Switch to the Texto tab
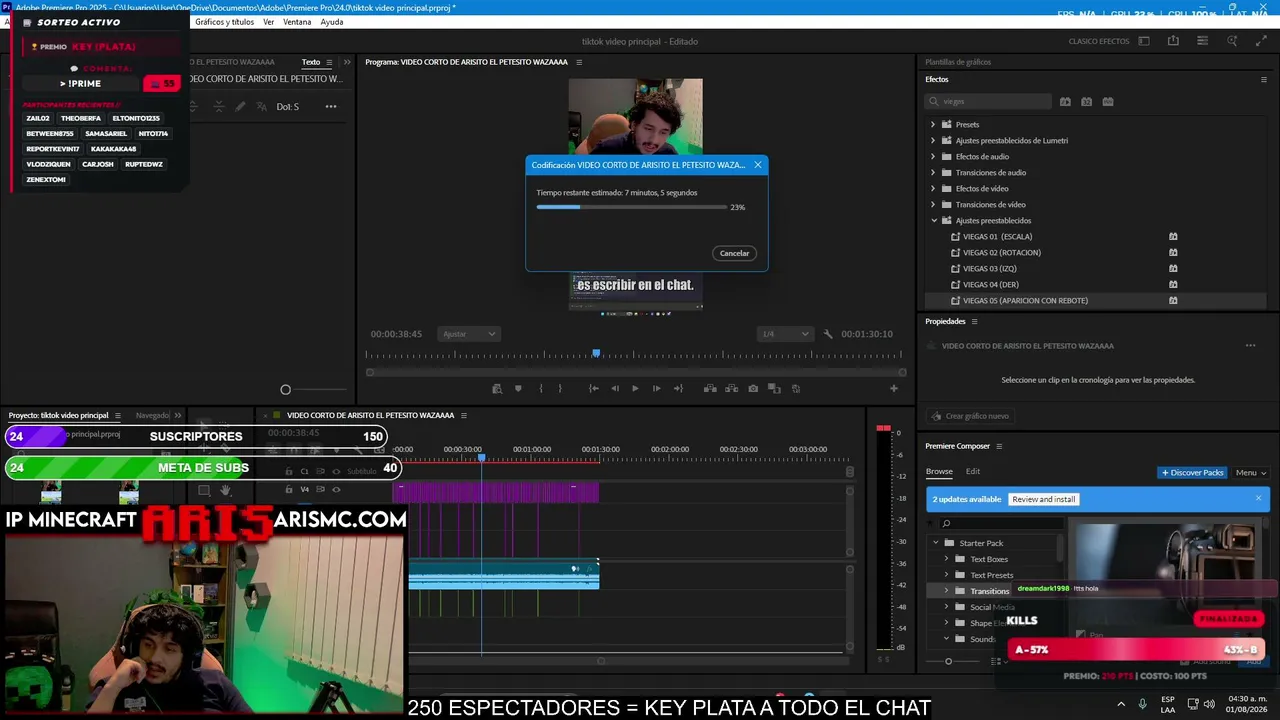Screen dimensions: 1280x720 pyautogui.click(x=311, y=62)
